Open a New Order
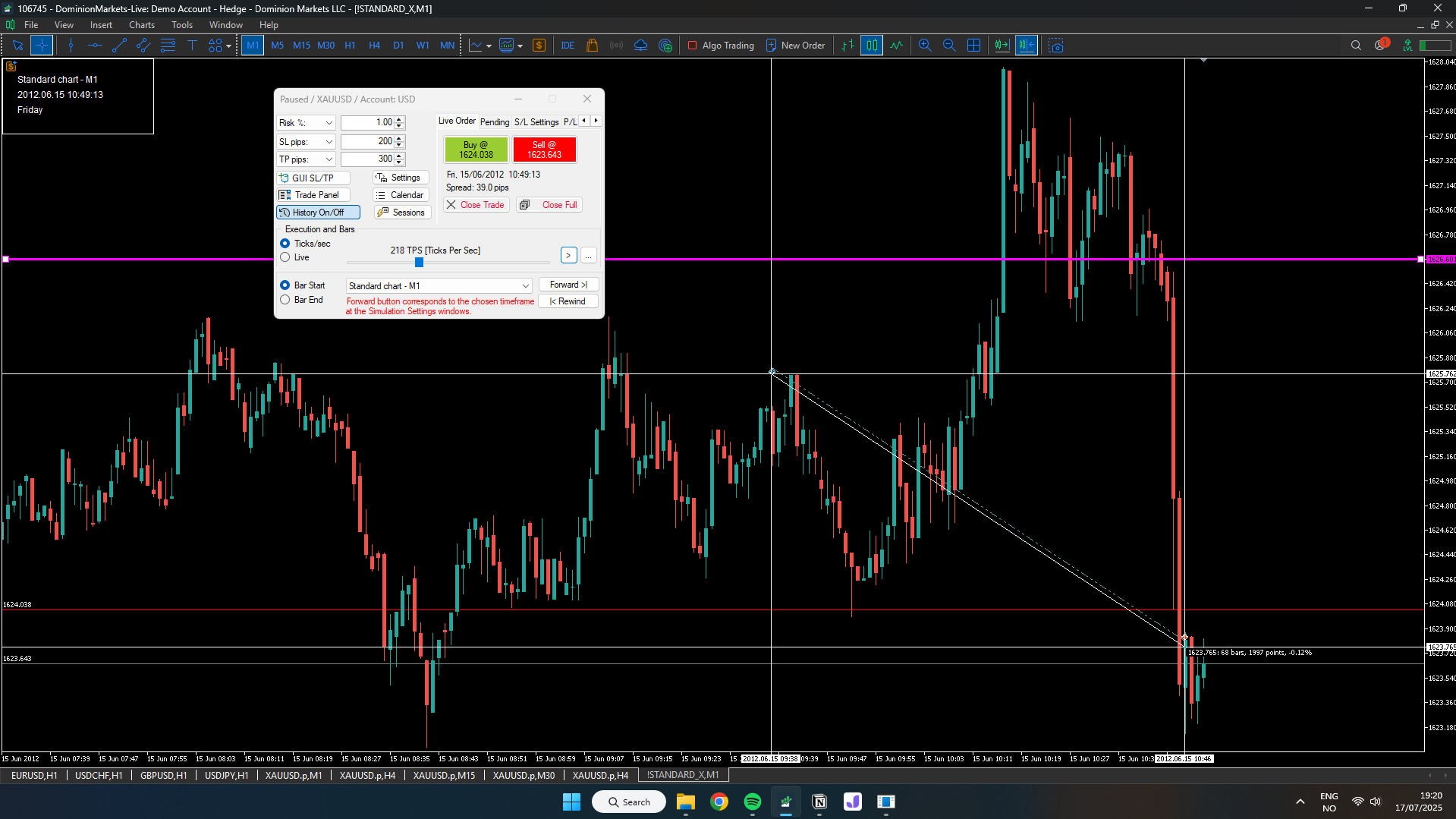 pos(795,46)
